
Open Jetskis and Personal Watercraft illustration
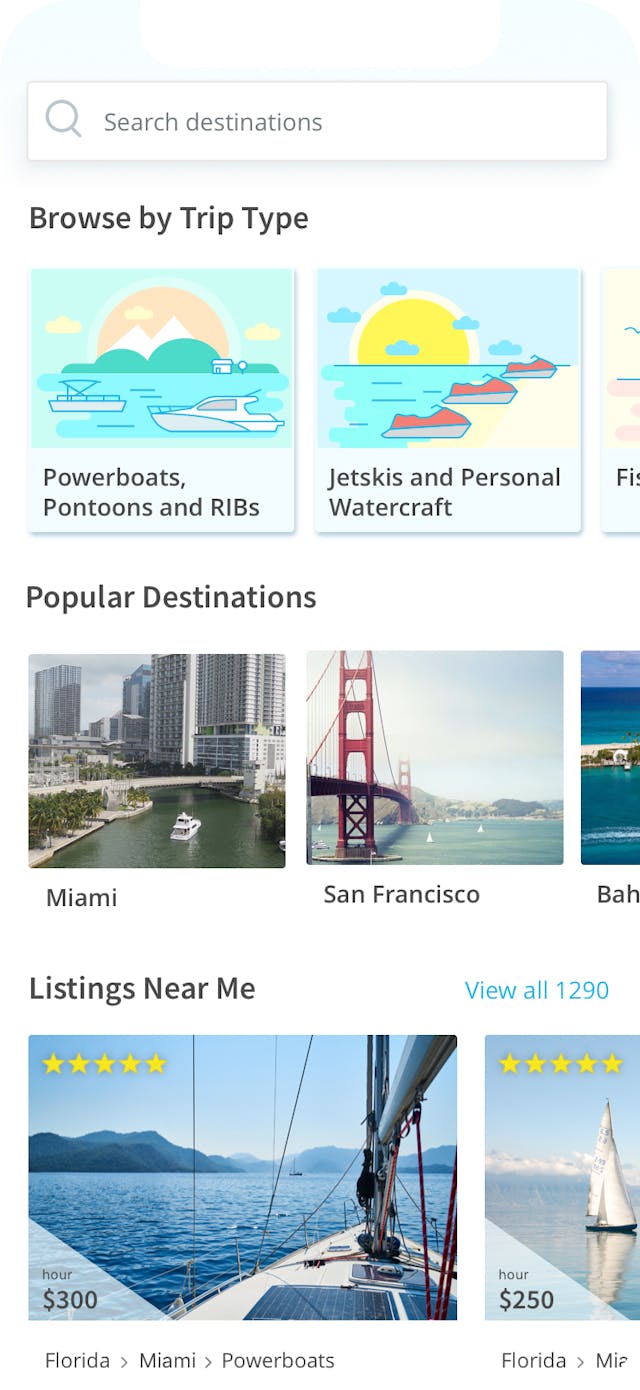pos(448,358)
